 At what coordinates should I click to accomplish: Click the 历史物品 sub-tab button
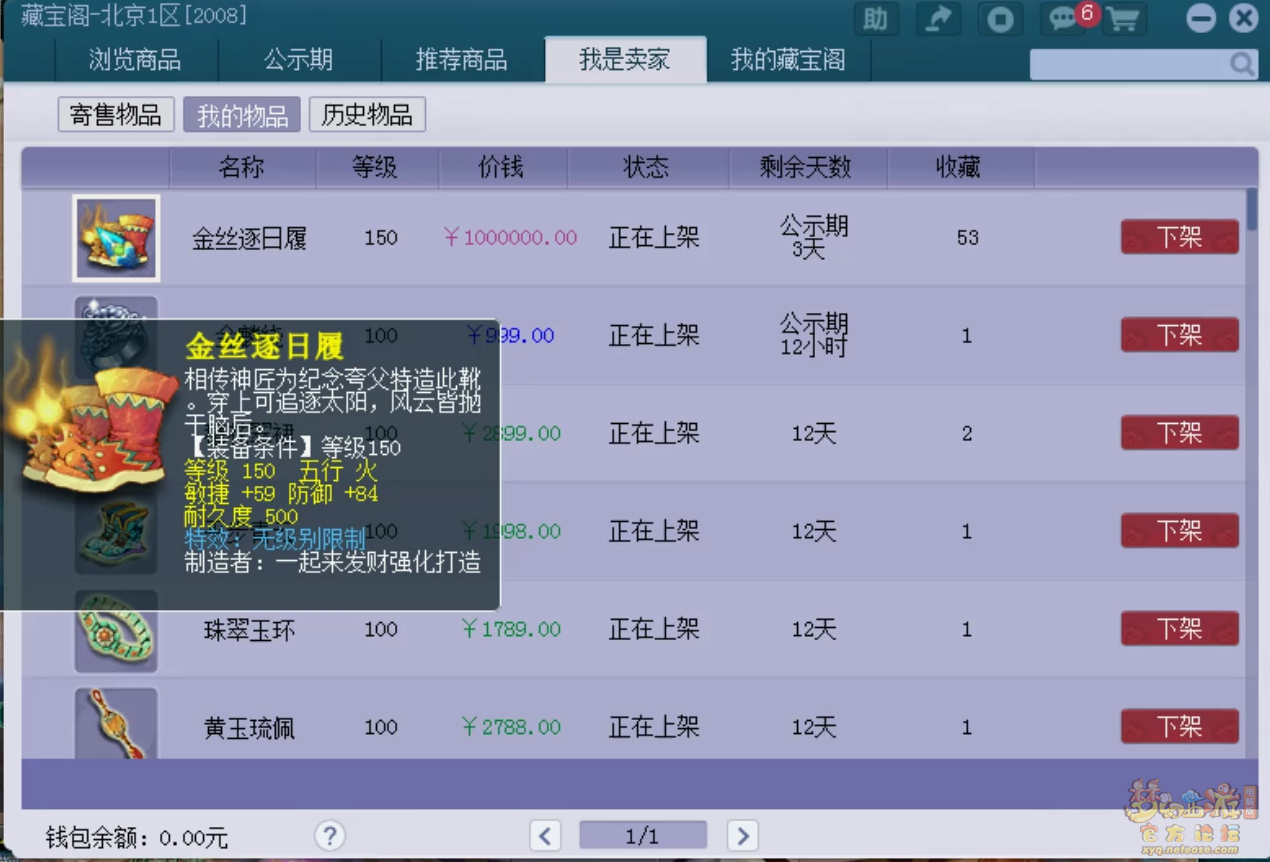(367, 115)
